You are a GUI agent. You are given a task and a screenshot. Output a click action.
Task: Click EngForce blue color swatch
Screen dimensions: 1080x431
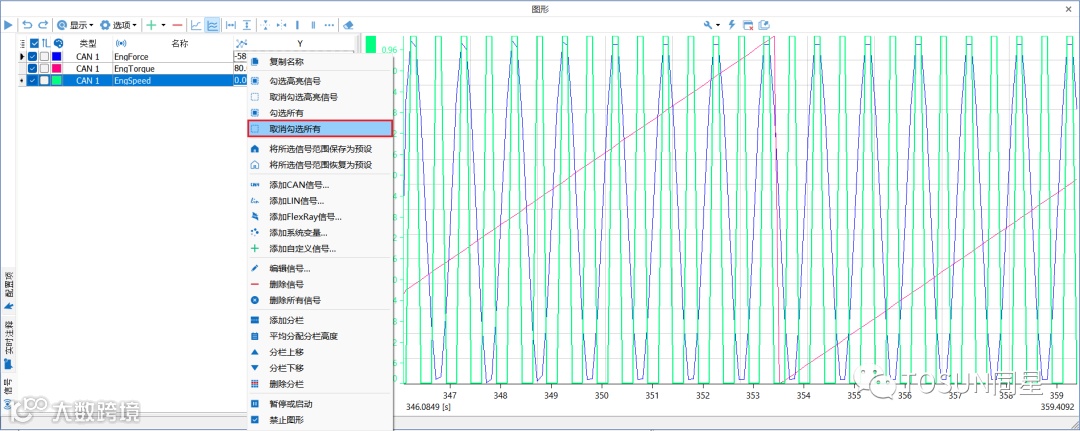pos(57,56)
